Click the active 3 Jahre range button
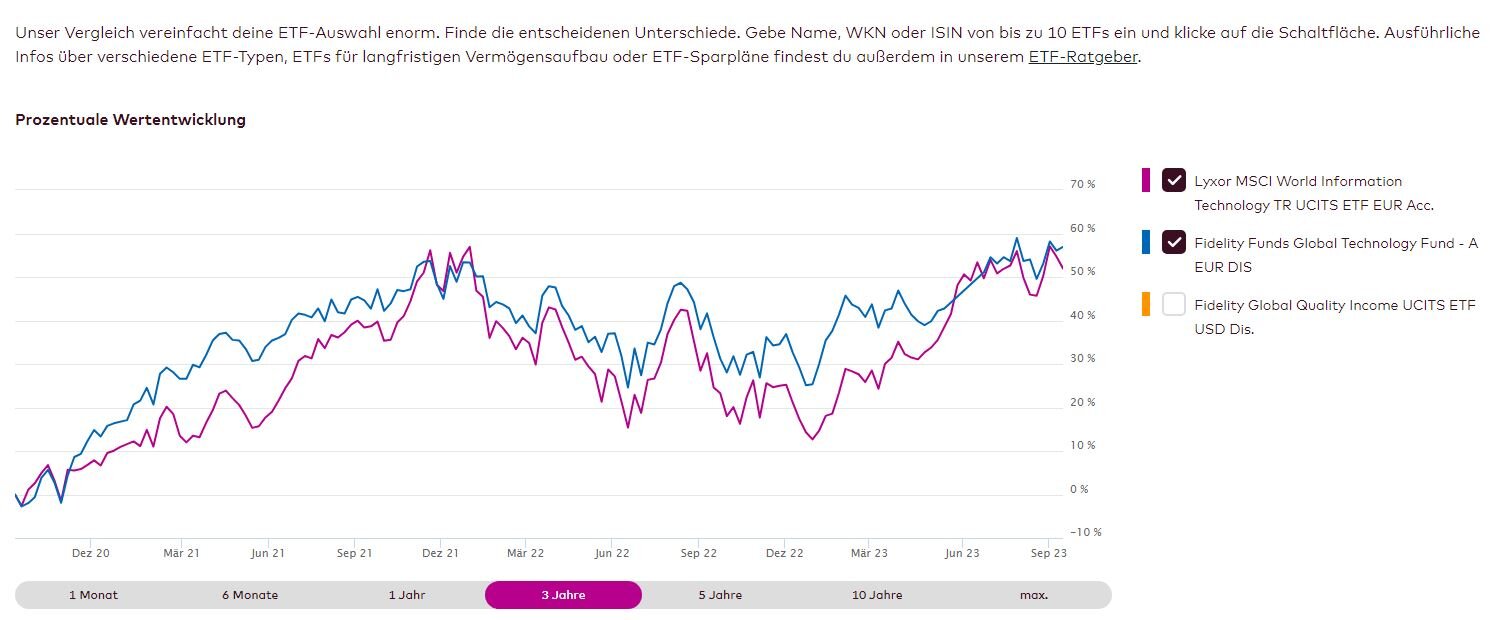The width and height of the screenshot is (1502, 620). coord(563,595)
